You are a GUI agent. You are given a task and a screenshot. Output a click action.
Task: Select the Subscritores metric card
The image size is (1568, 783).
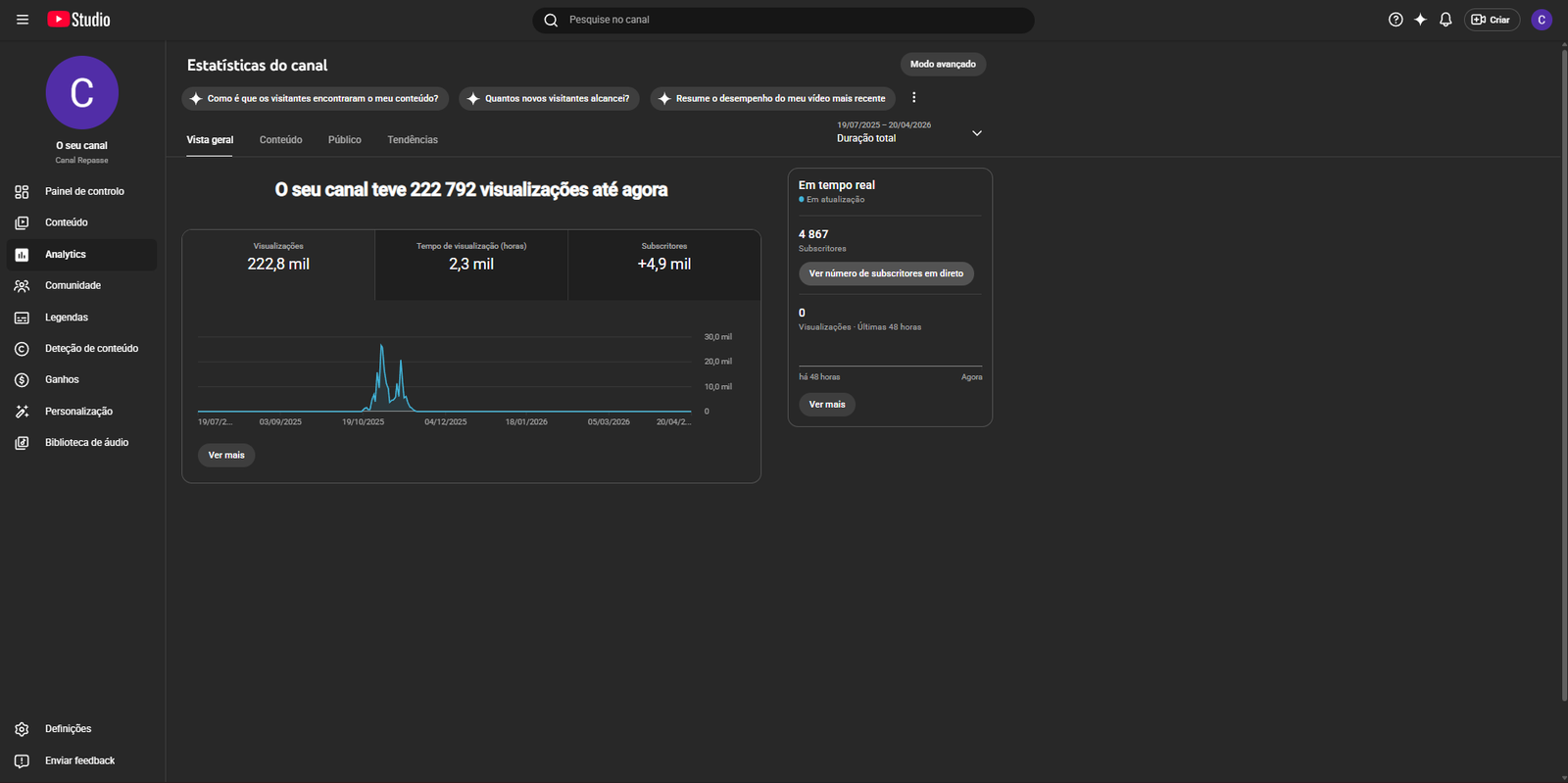click(x=663, y=265)
